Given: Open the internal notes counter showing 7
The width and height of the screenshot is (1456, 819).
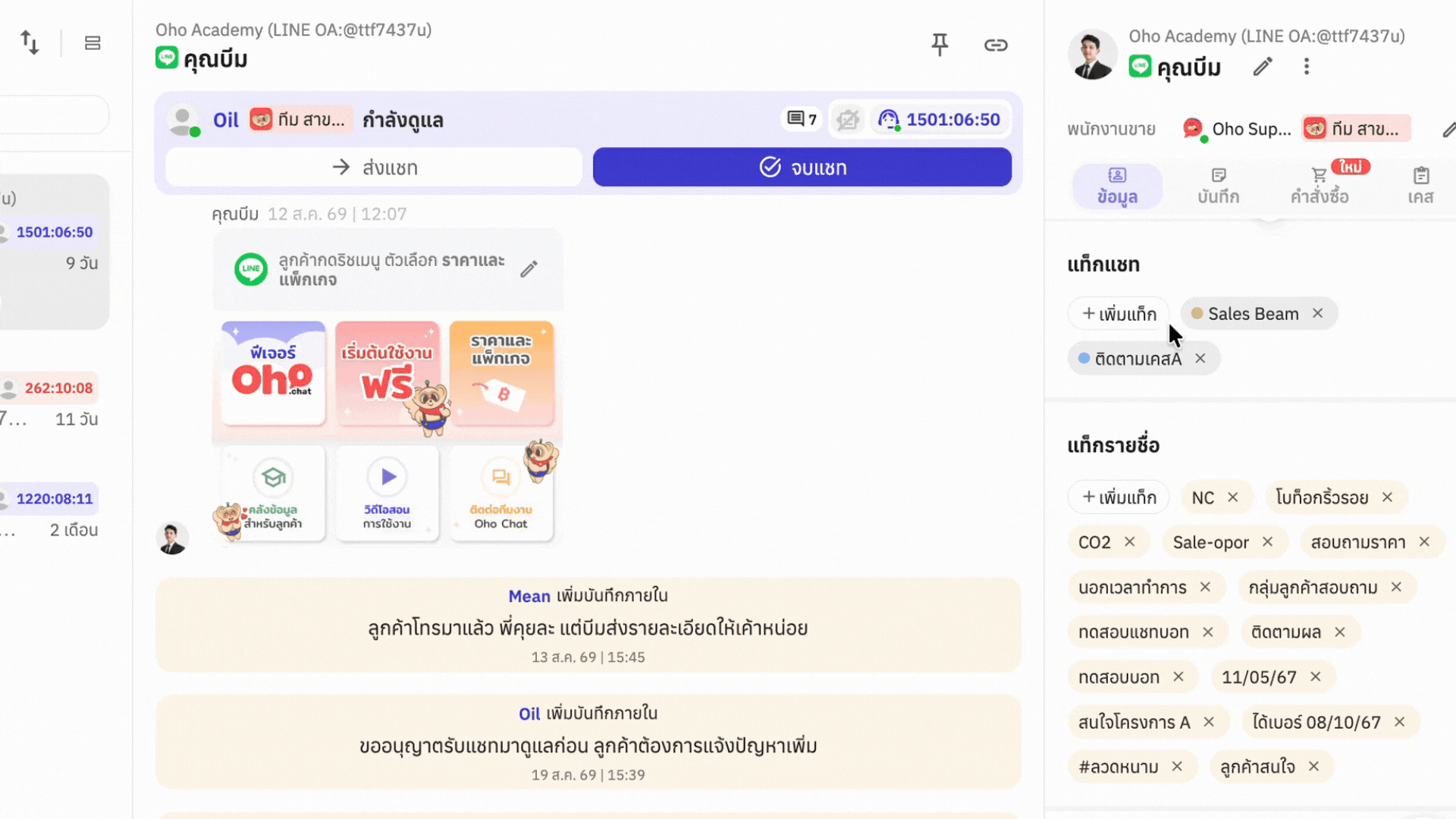Looking at the screenshot, I should pyautogui.click(x=802, y=119).
